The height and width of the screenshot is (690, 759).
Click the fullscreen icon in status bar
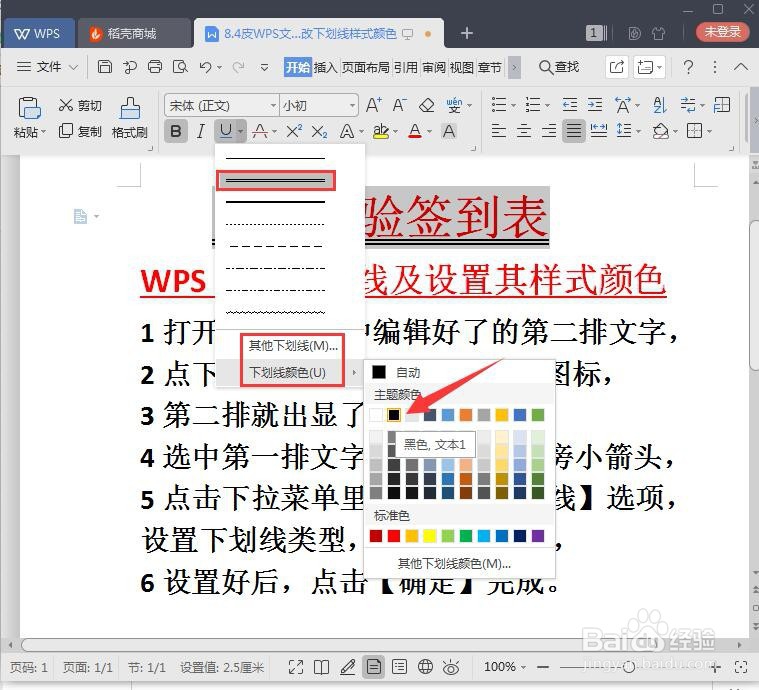pos(296,667)
